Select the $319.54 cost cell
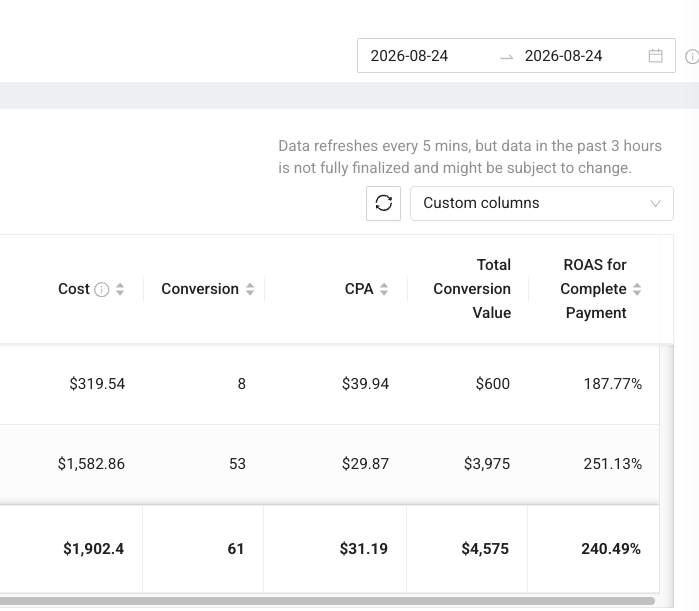This screenshot has width=699, height=611. [x=97, y=384]
